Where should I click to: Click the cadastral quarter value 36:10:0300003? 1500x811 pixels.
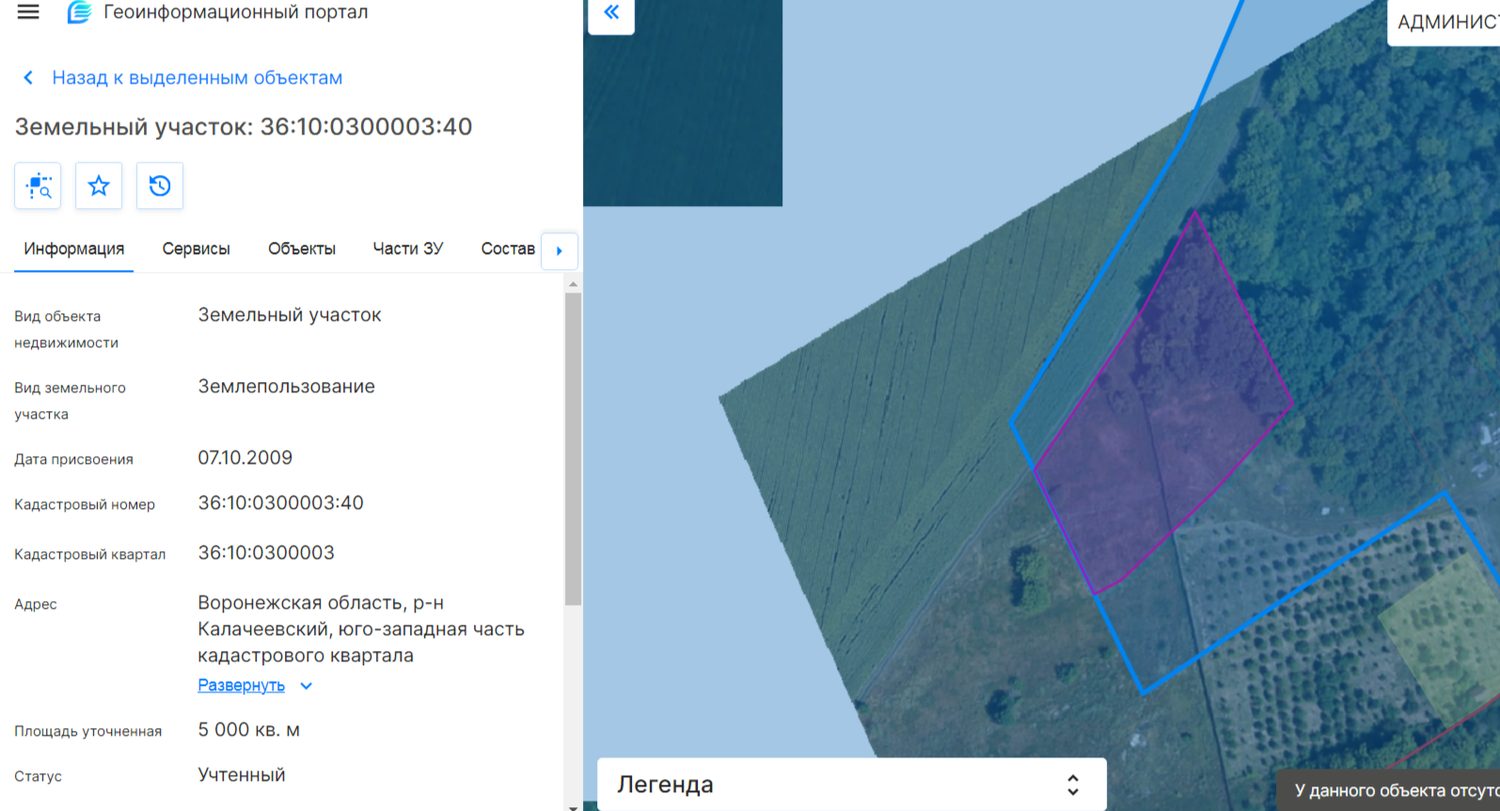coord(266,553)
